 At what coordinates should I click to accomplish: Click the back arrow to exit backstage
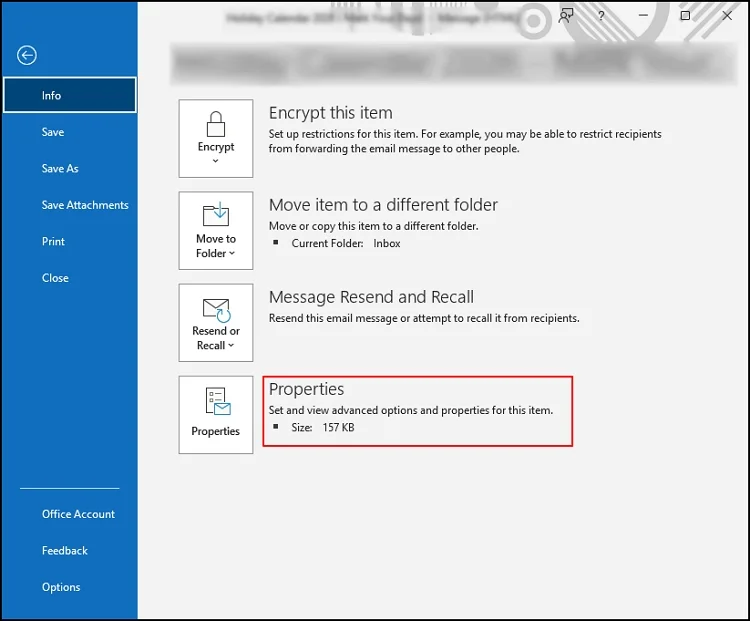click(26, 56)
